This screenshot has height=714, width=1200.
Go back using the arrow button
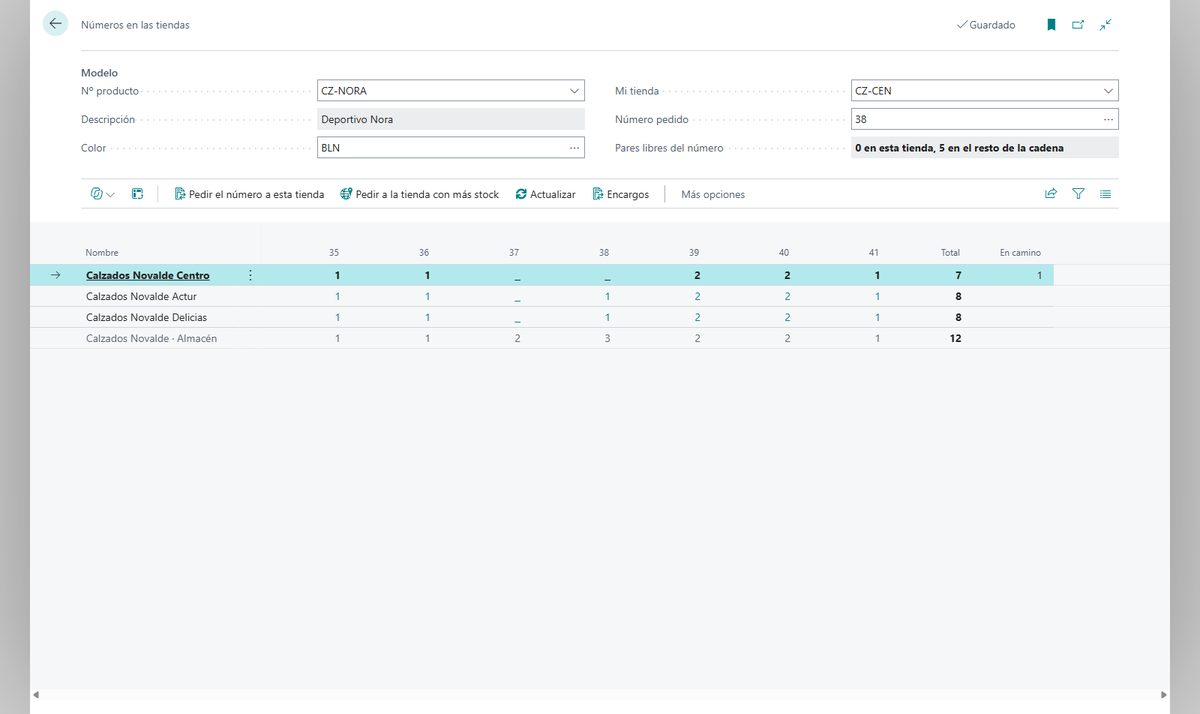click(55, 24)
